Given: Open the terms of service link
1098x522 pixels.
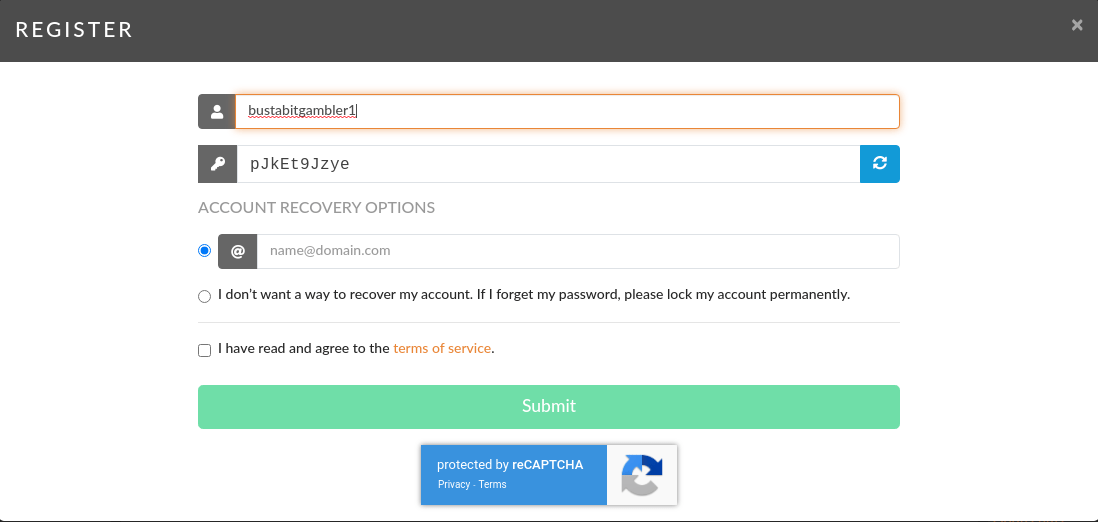Looking at the screenshot, I should 442,348.
